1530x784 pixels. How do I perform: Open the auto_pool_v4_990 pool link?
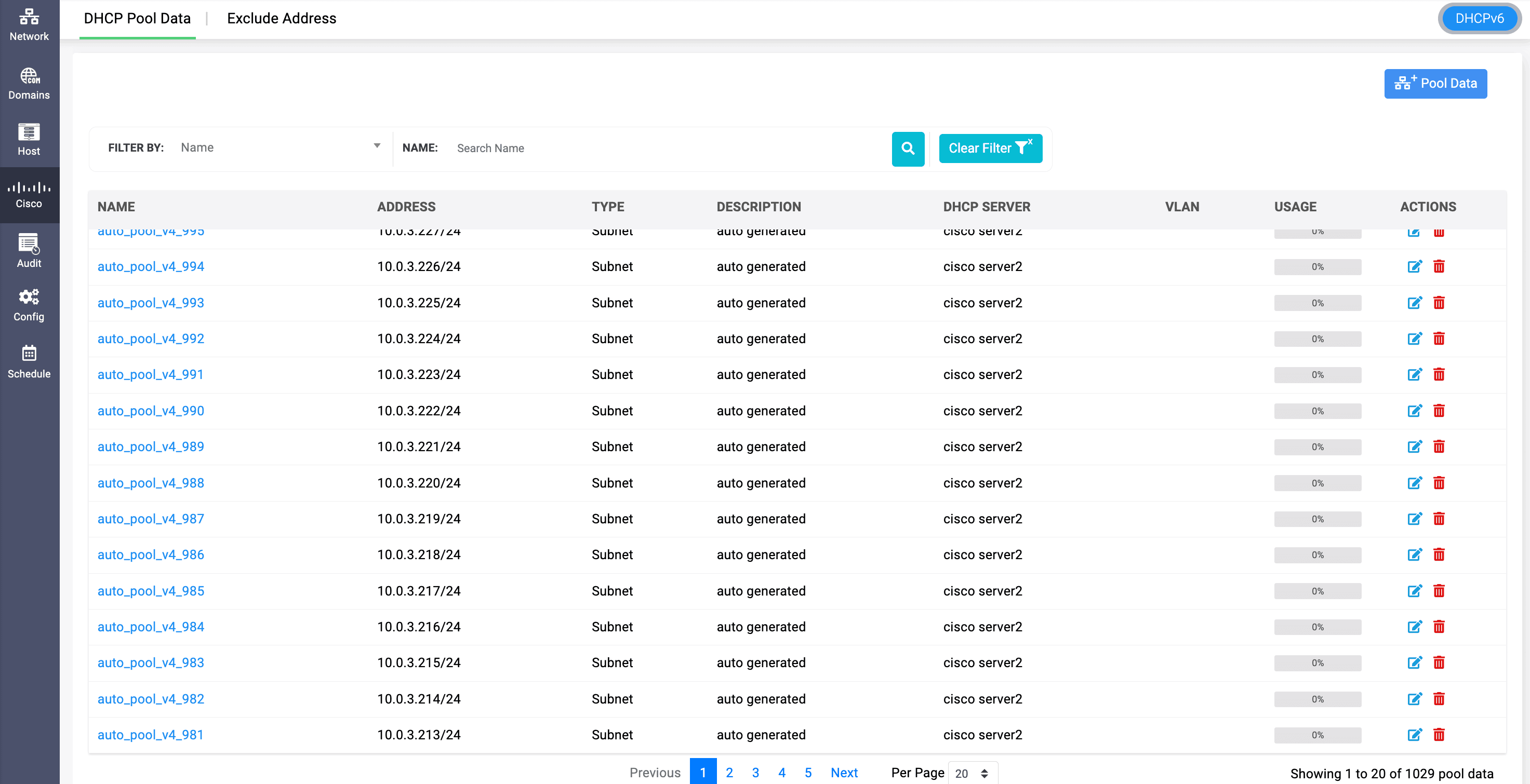point(150,410)
